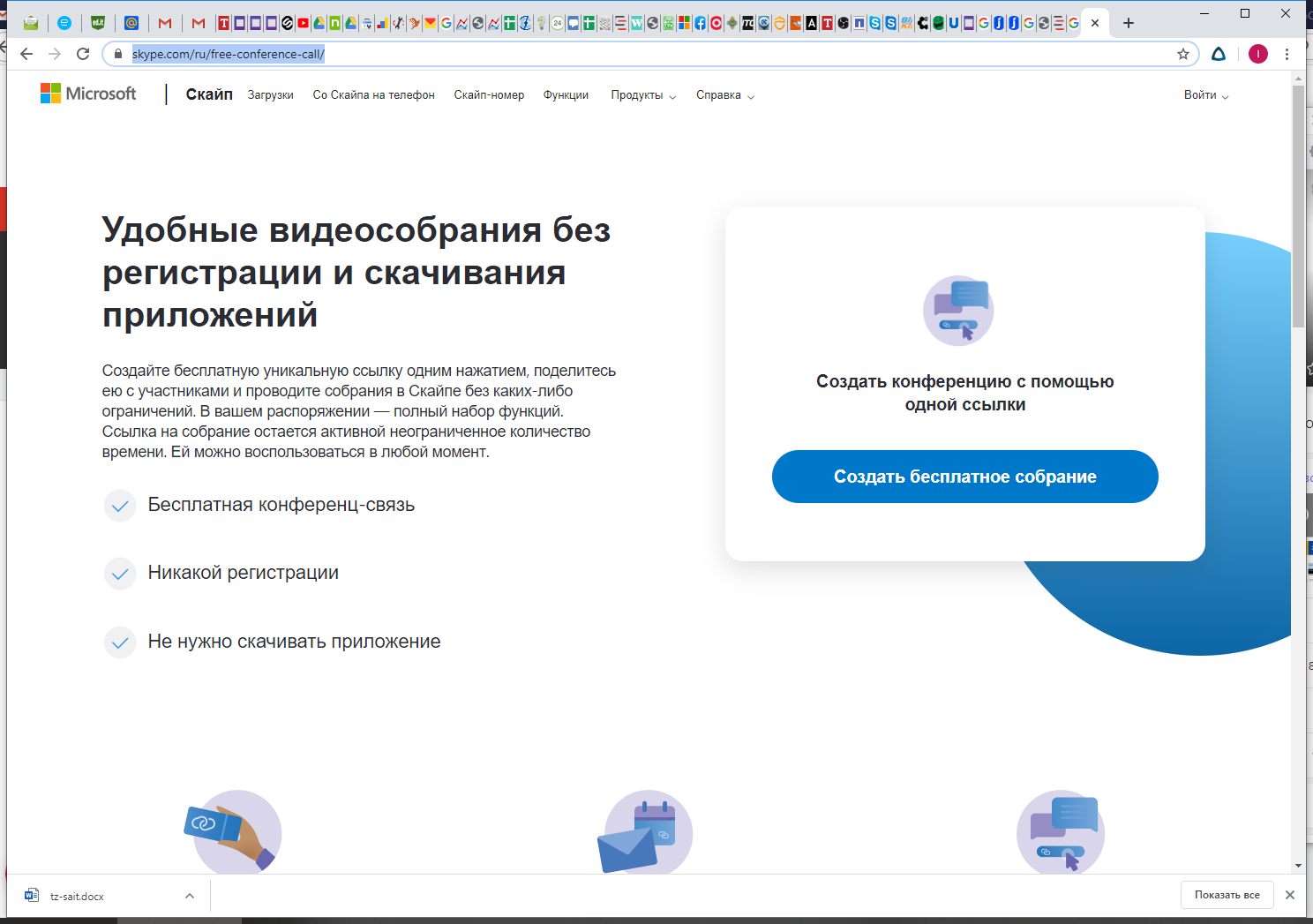
Task: Expand the Продукты dropdown
Action: (643, 95)
